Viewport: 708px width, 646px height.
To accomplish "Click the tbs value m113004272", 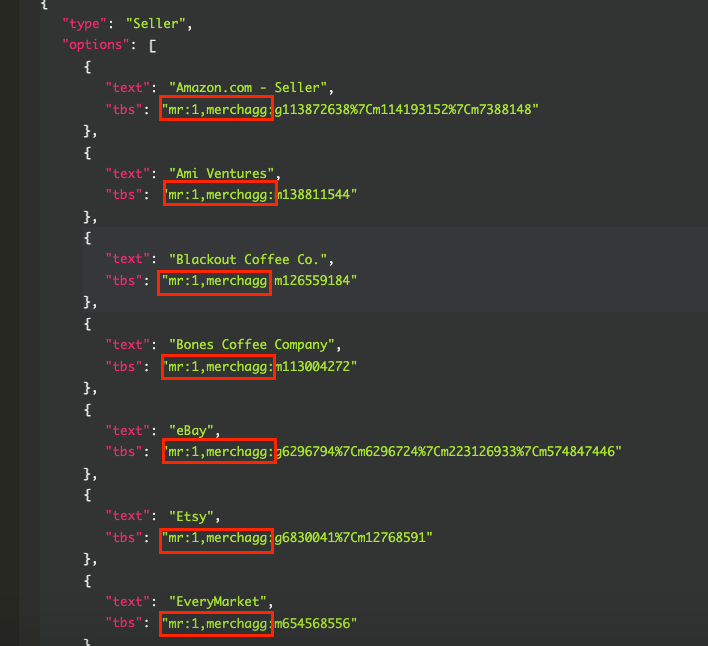I will pyautogui.click(x=259, y=366).
